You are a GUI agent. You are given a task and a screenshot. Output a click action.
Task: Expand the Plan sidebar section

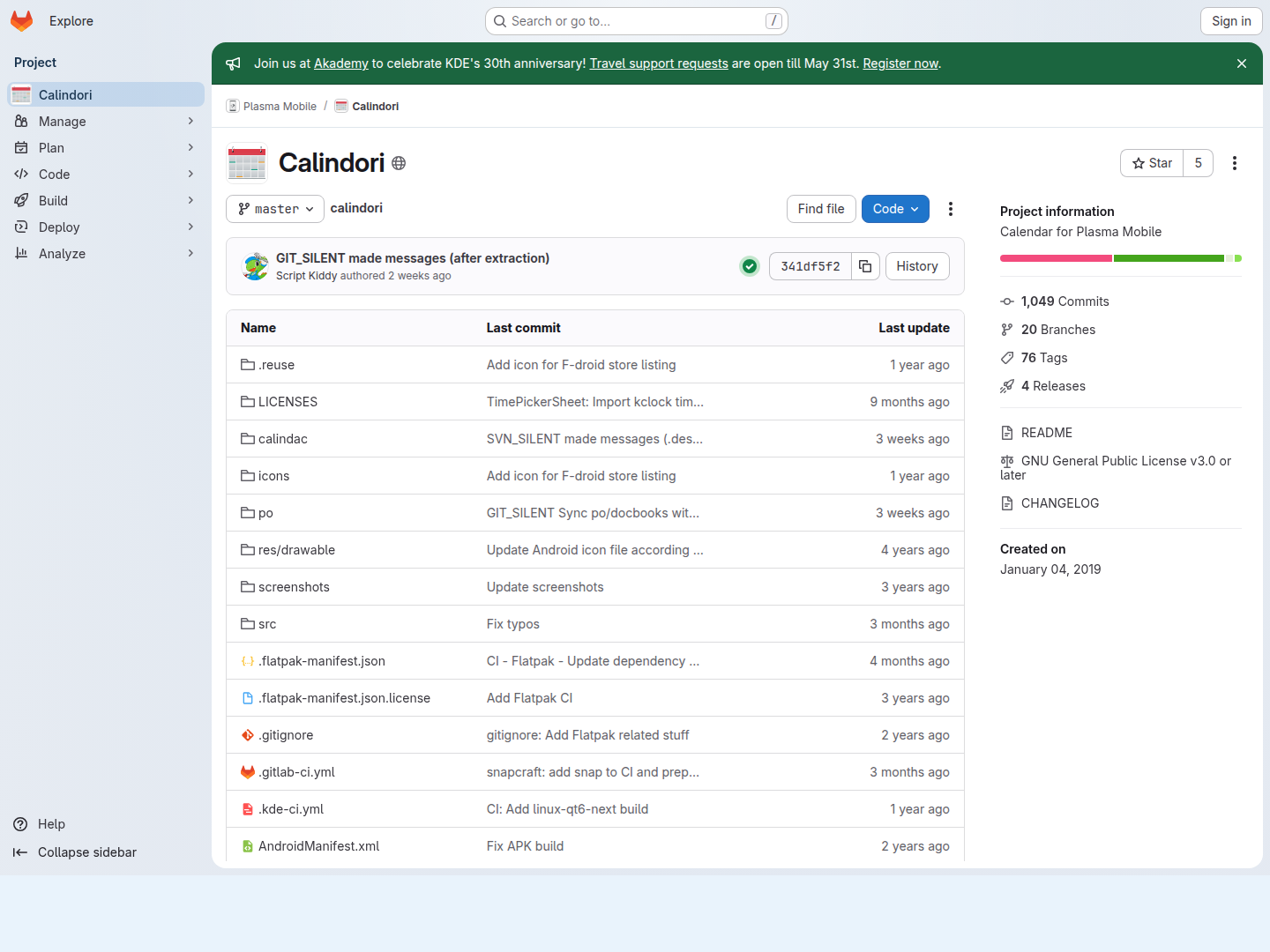pos(106,148)
